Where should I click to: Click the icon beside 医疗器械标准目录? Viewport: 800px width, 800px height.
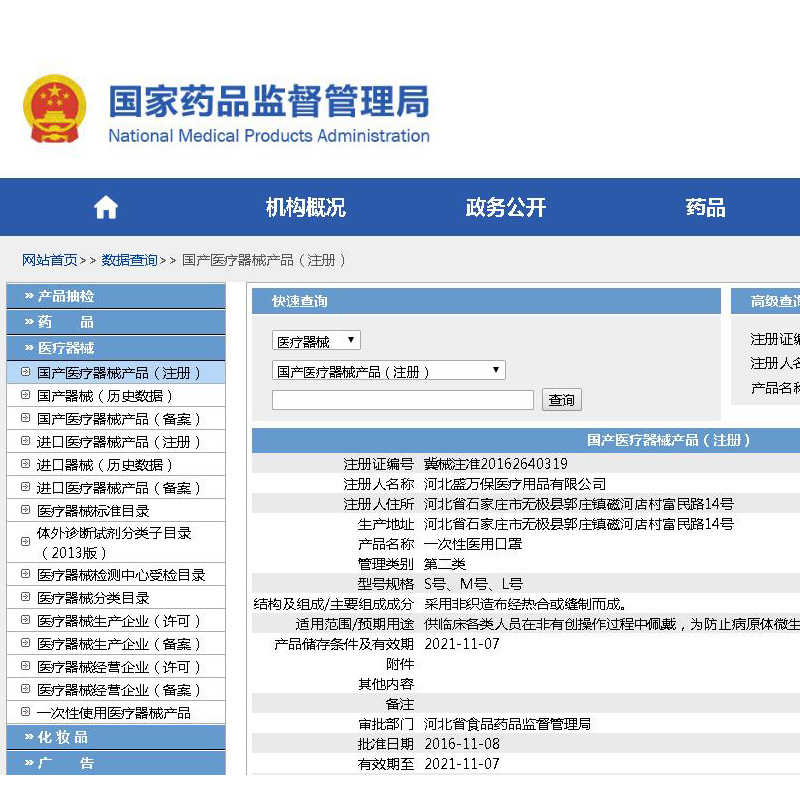click(25, 510)
